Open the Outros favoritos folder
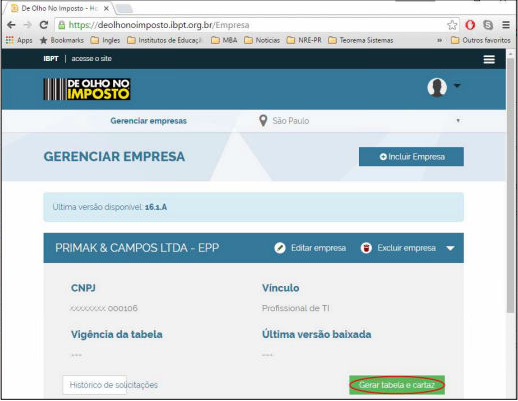The width and height of the screenshot is (518, 401). click(x=481, y=40)
